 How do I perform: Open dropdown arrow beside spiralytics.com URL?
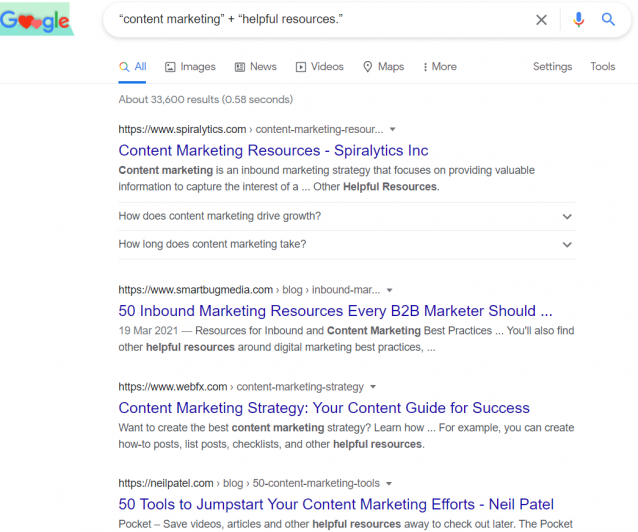pos(392,129)
